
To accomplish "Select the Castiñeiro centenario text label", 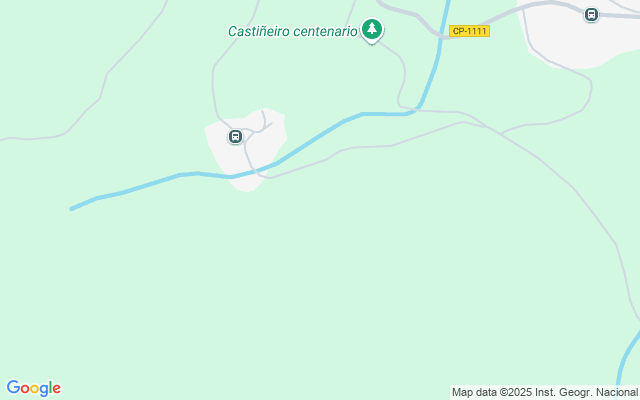I will 293,31.
